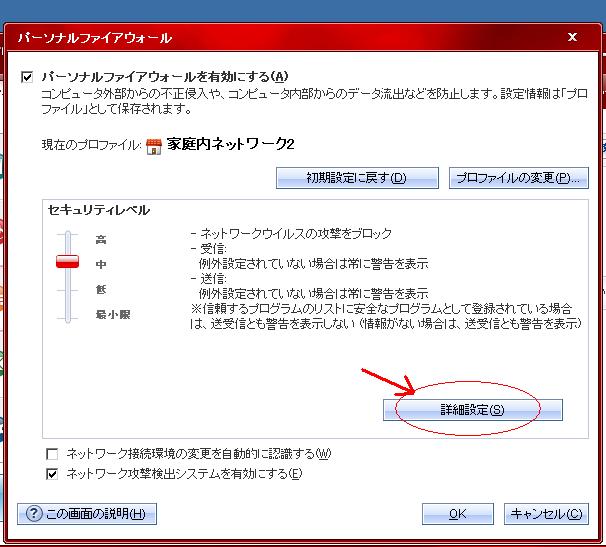Viewport: 606px width, 547px height.
Task: Open プロファイルの変更 dialog
Action: tap(517, 178)
